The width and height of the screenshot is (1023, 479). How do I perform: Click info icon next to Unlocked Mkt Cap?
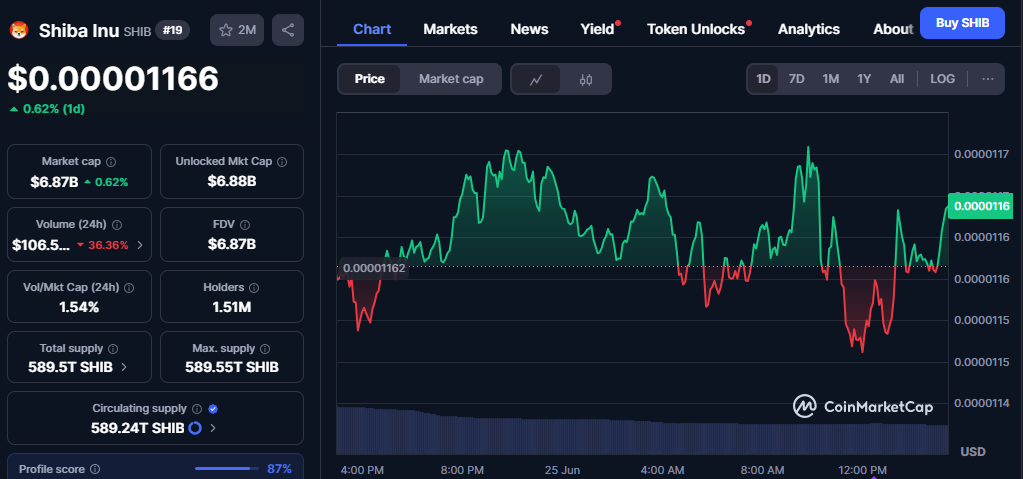[282, 161]
